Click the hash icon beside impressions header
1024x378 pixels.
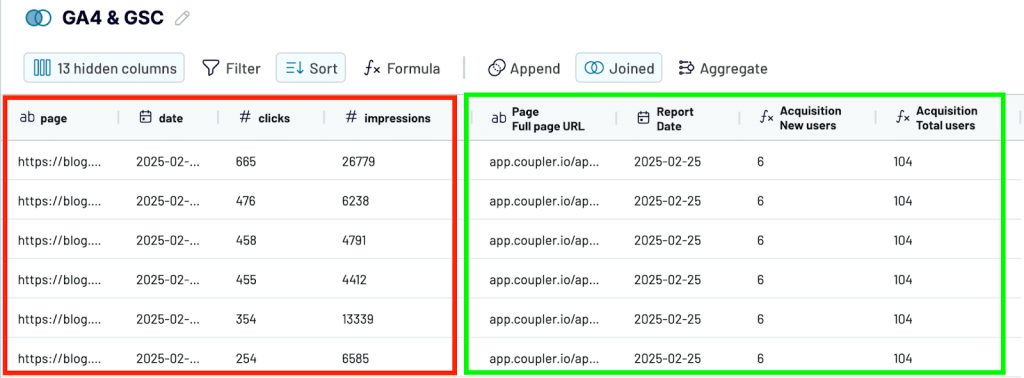pyautogui.click(x=351, y=118)
